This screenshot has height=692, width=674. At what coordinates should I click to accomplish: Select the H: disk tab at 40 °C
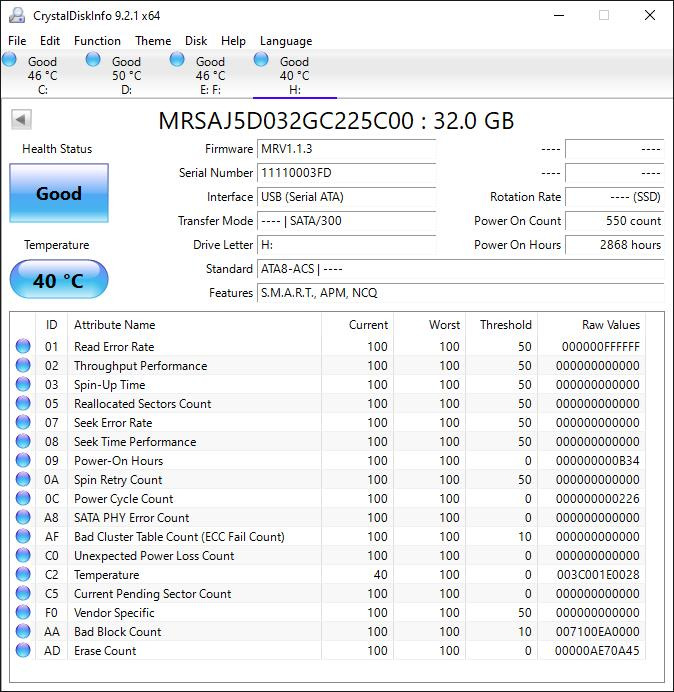click(x=294, y=75)
